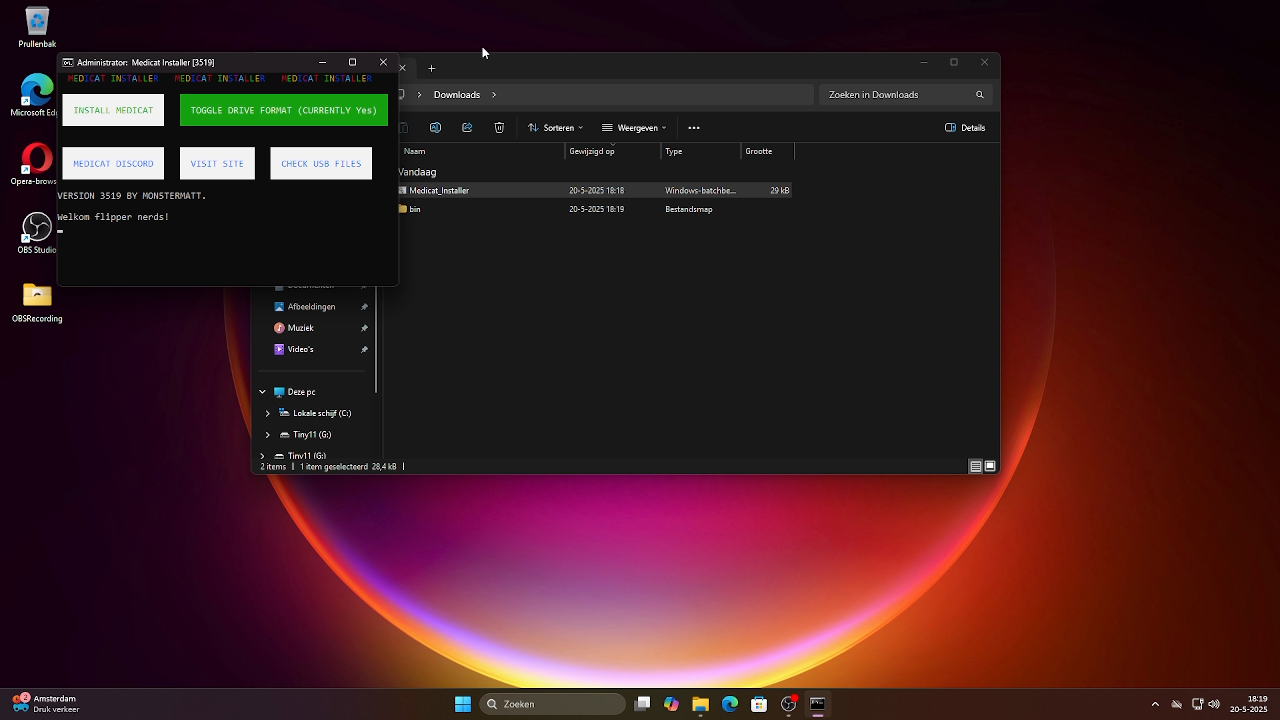Open Video's in Explorer sidebar
1280x720 pixels.
pos(300,349)
